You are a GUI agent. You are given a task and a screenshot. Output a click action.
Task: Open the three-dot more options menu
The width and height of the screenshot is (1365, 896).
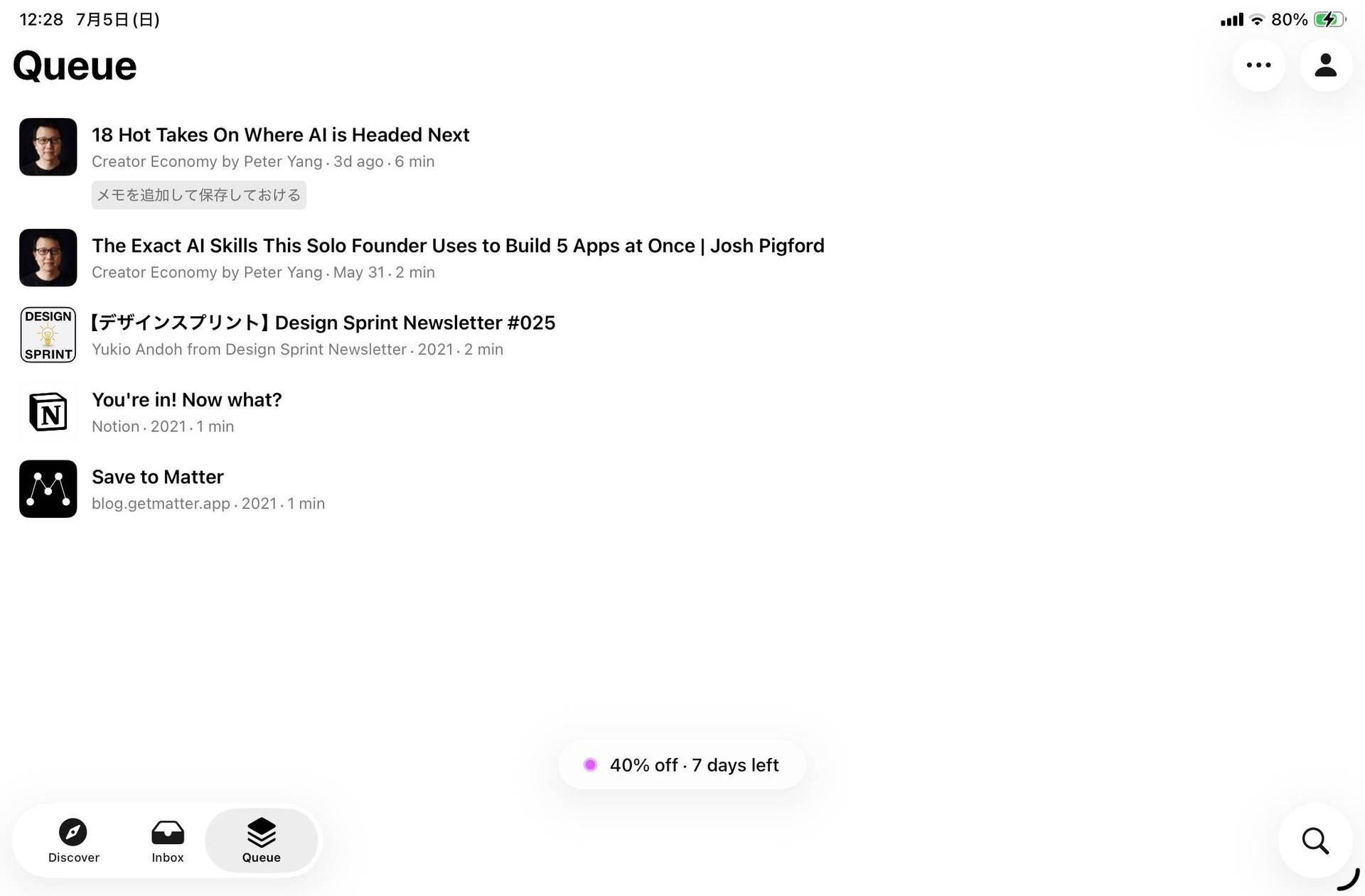click(1258, 65)
